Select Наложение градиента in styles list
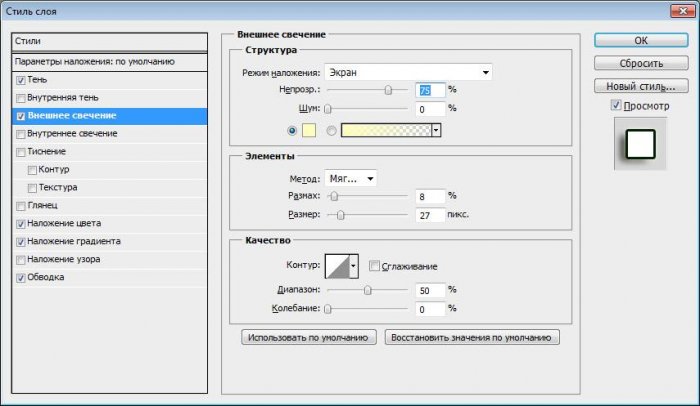Screen dimensions: 700x406 click(74, 241)
